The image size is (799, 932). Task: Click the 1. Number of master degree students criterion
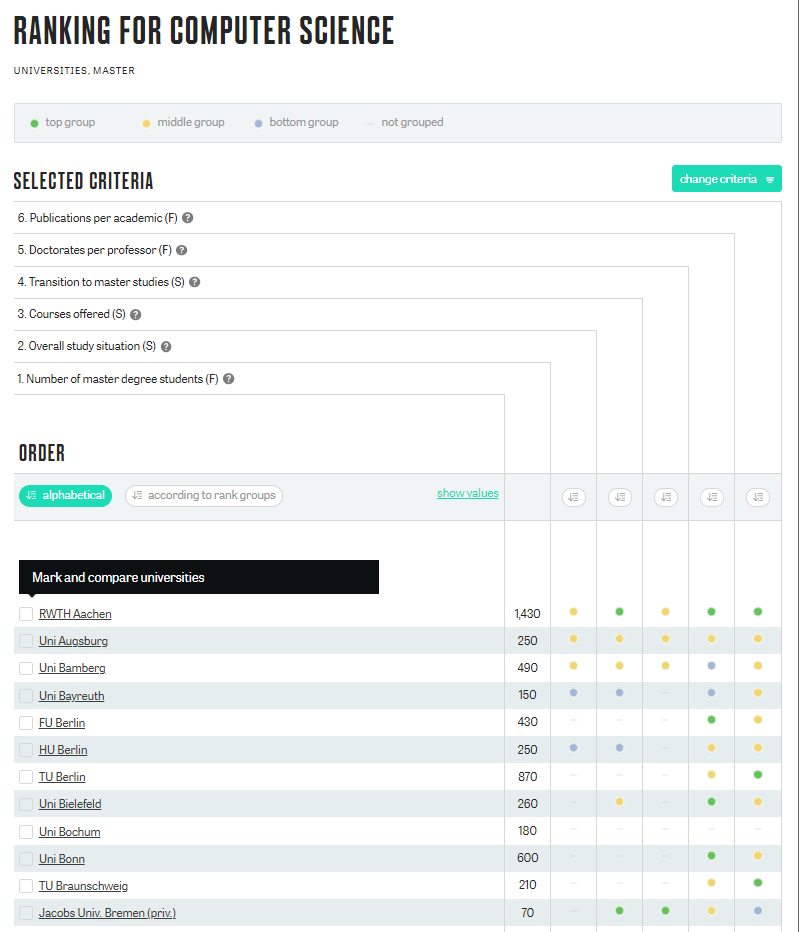point(118,379)
